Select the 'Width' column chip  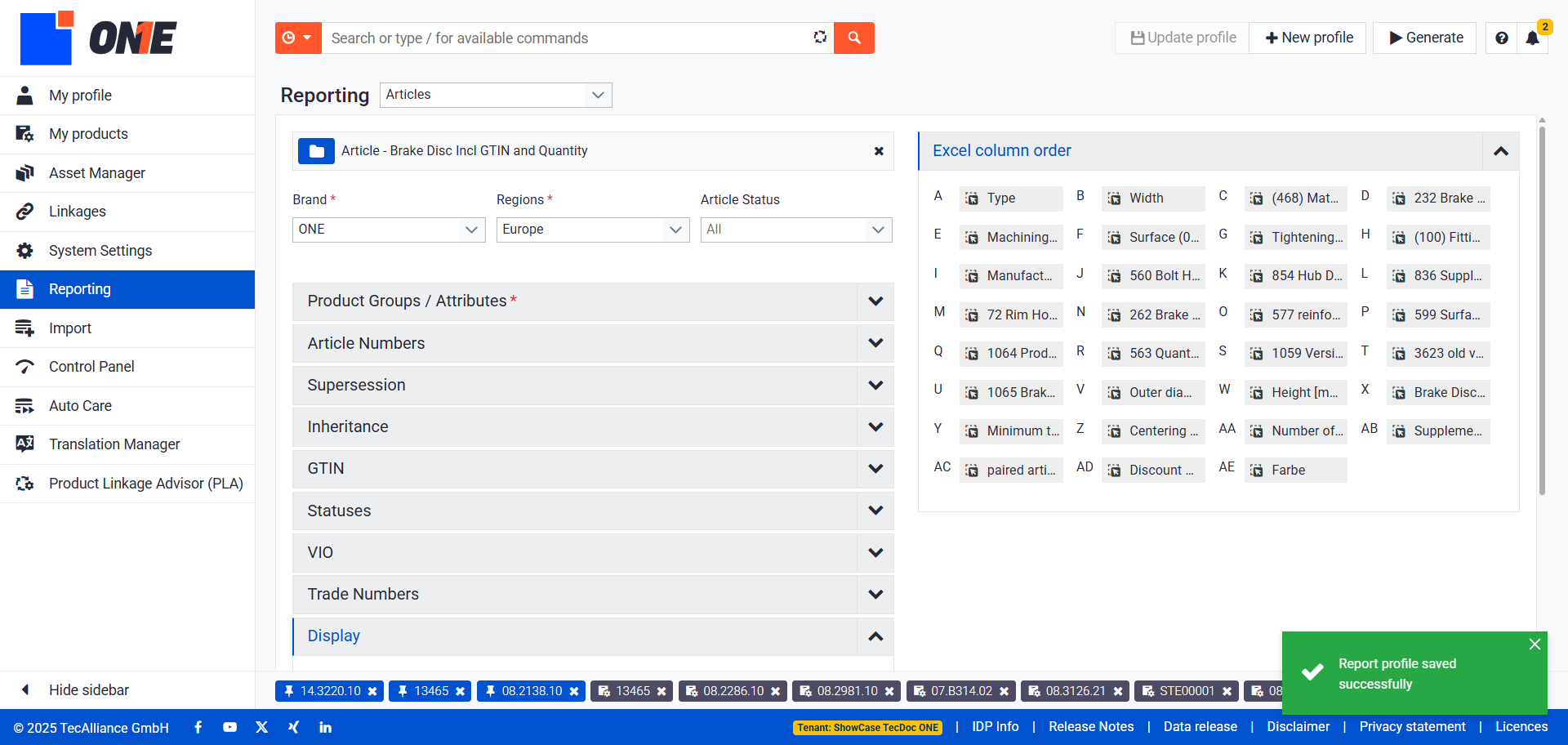coord(1153,199)
